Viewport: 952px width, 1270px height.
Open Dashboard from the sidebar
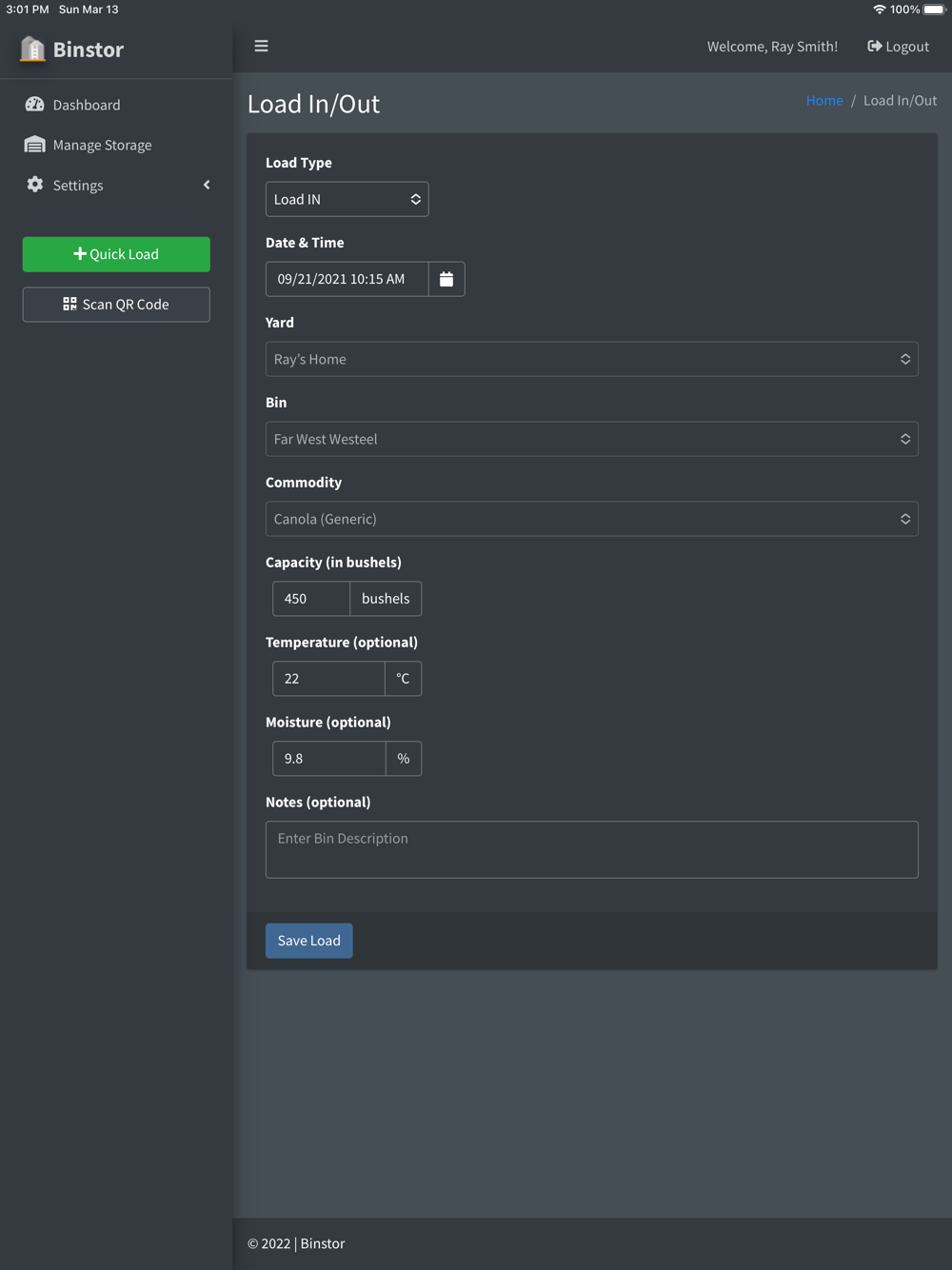(x=87, y=105)
